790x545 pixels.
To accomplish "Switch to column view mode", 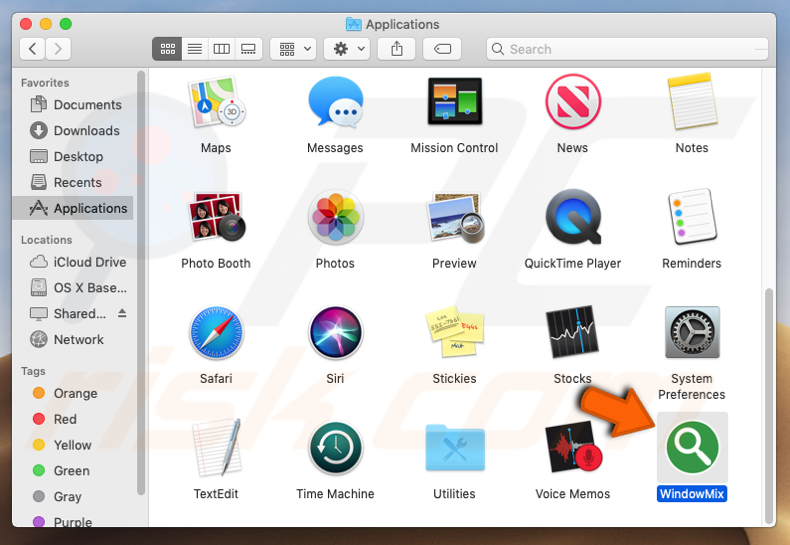I will coord(222,49).
